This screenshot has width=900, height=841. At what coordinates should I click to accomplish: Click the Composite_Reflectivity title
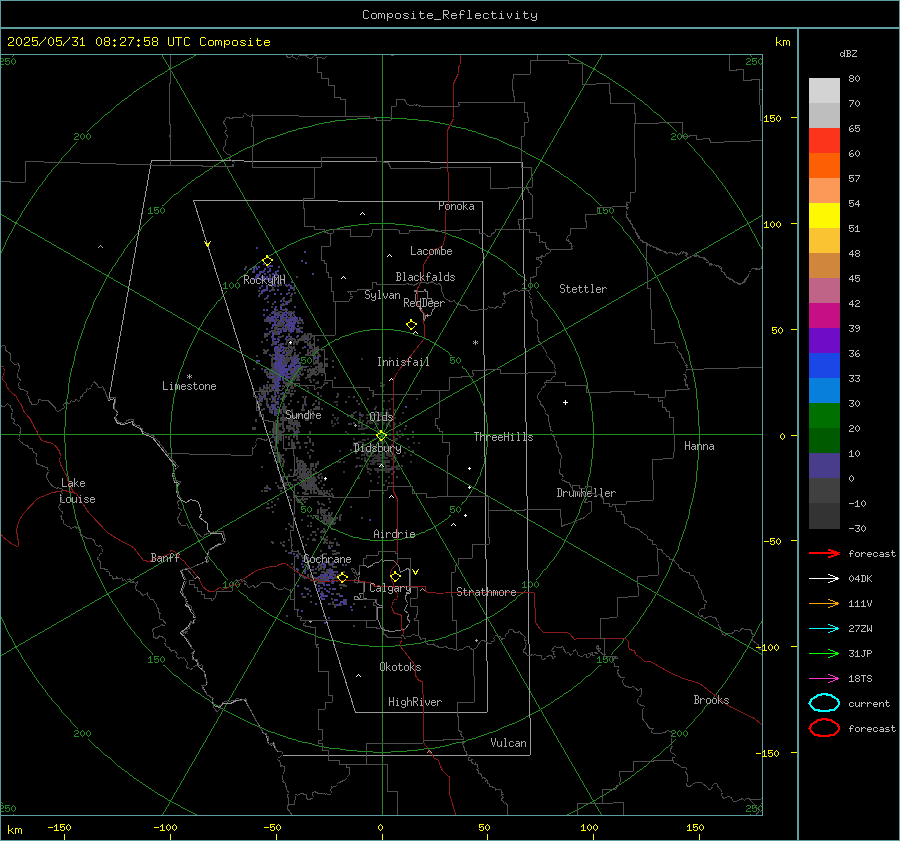450,15
